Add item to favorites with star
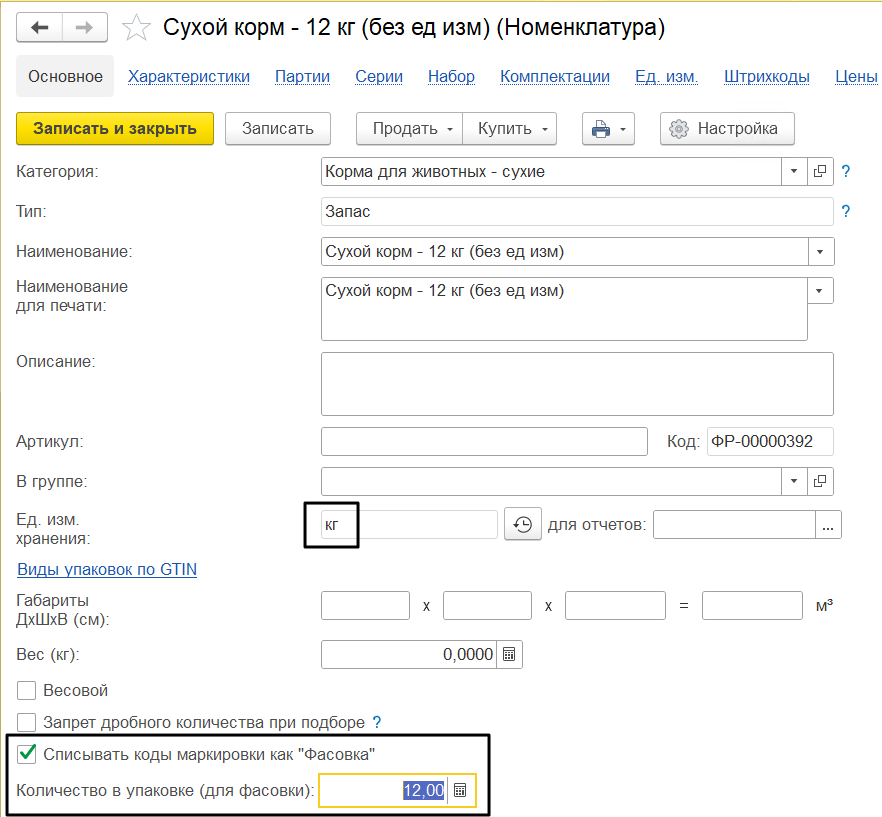Image resolution: width=882 pixels, height=817 pixels. pos(136,28)
